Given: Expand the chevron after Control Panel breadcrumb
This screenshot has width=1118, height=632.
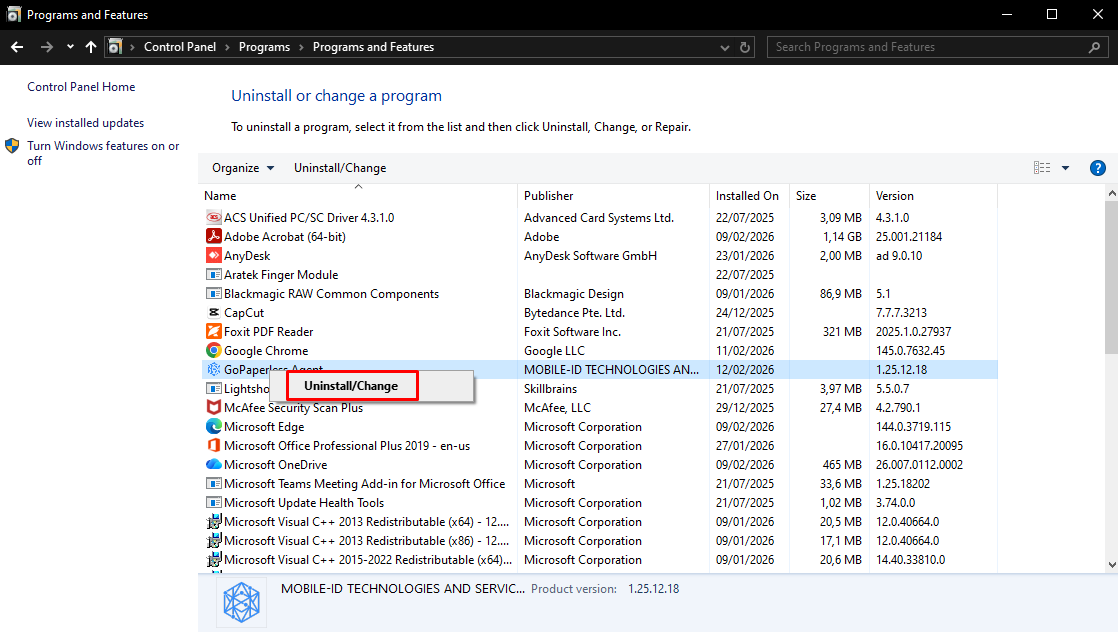Looking at the screenshot, I should point(227,47).
